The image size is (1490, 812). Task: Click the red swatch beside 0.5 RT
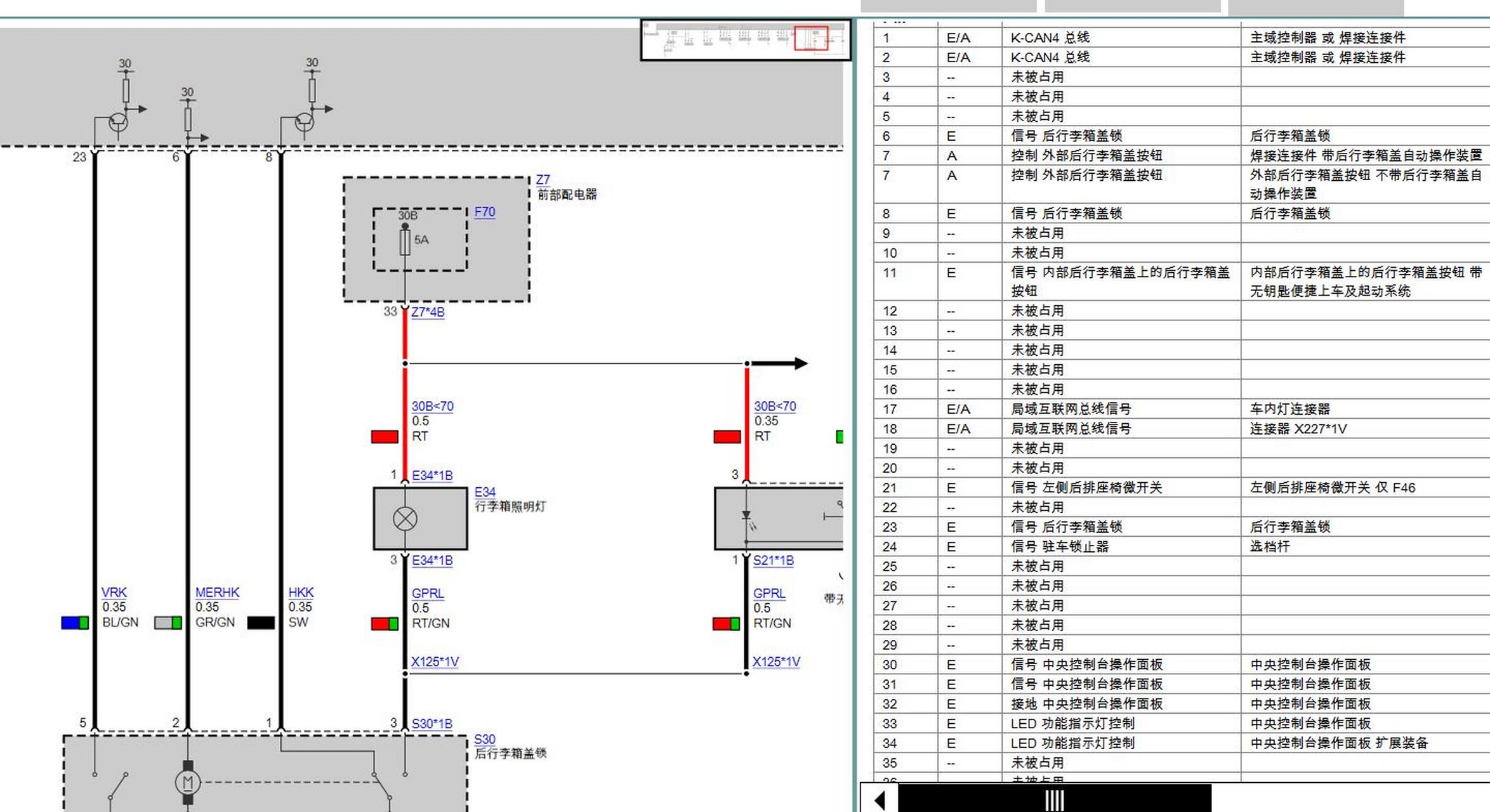tap(385, 436)
